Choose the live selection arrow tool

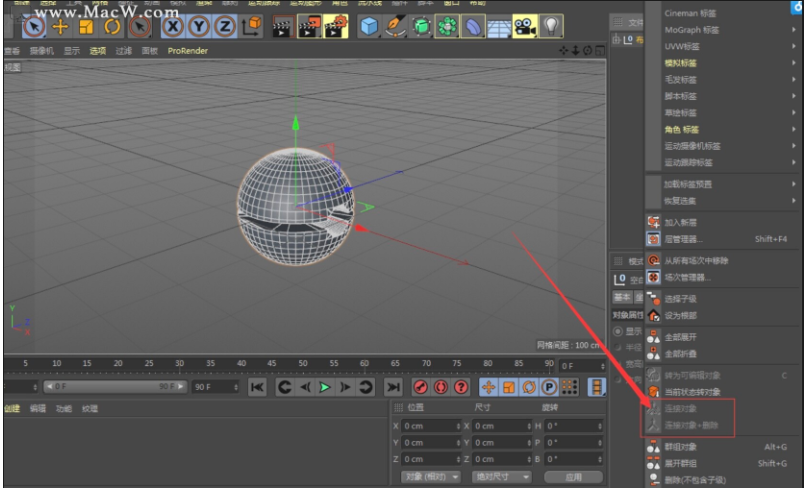pyautogui.click(x=34, y=26)
